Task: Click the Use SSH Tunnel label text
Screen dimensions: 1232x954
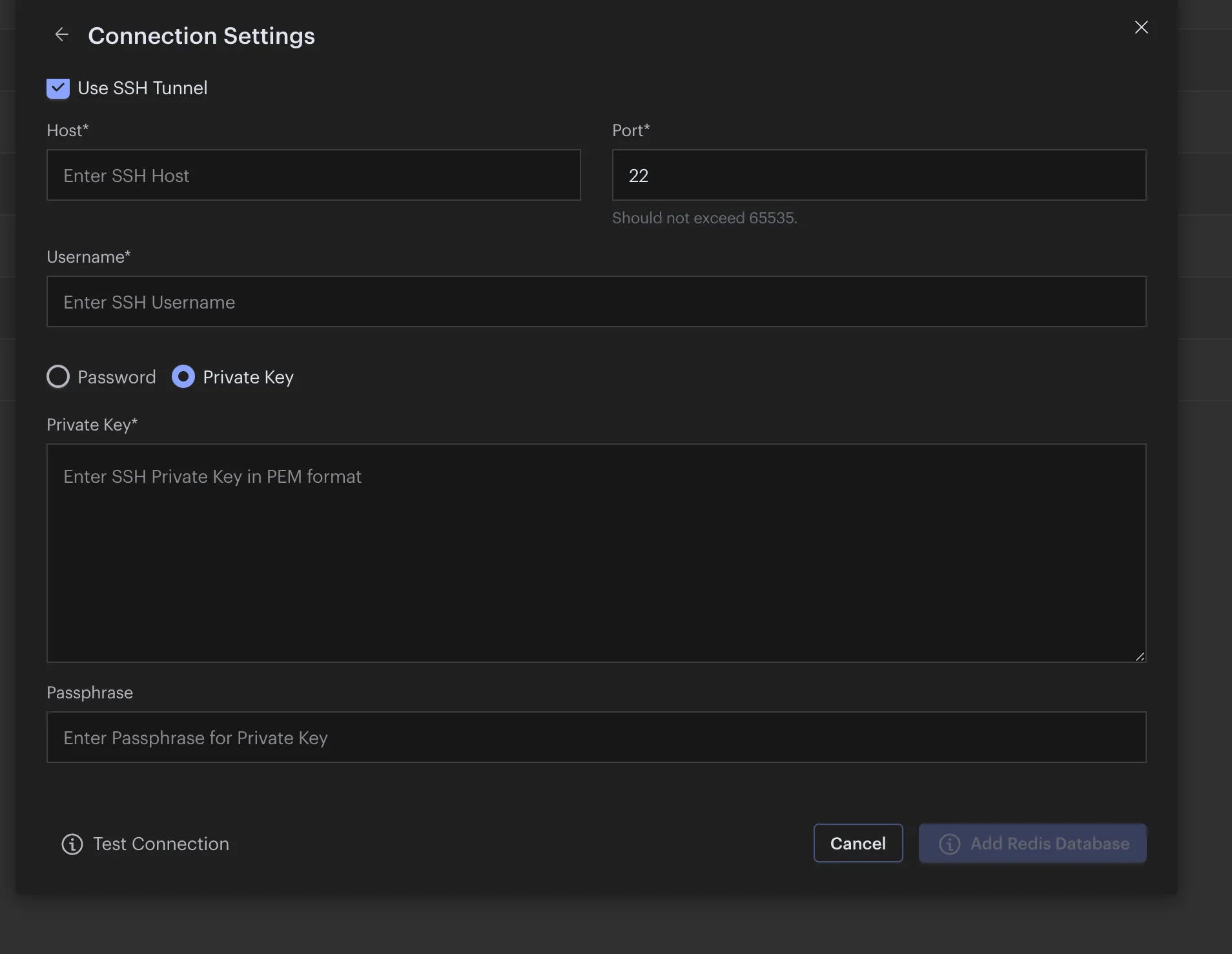Action: pos(143,88)
